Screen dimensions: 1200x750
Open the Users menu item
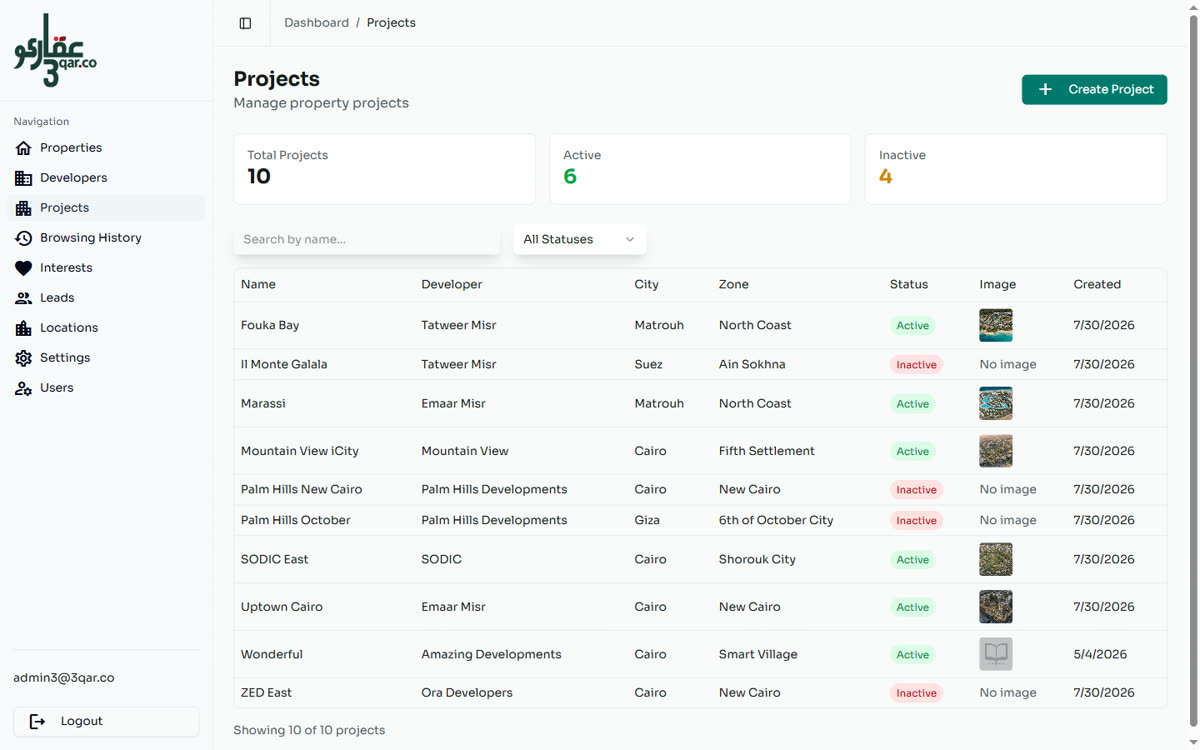pyautogui.click(x=107, y=388)
